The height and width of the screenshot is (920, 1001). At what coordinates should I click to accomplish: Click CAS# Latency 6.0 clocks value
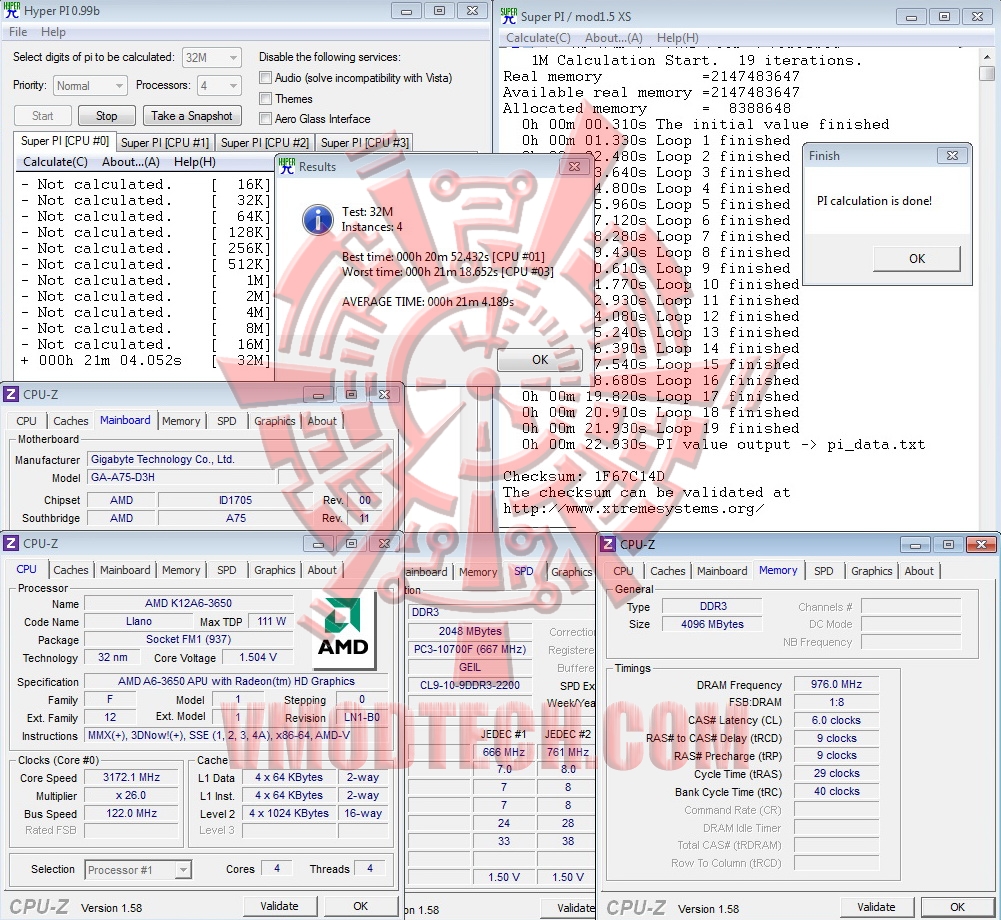tap(836, 720)
